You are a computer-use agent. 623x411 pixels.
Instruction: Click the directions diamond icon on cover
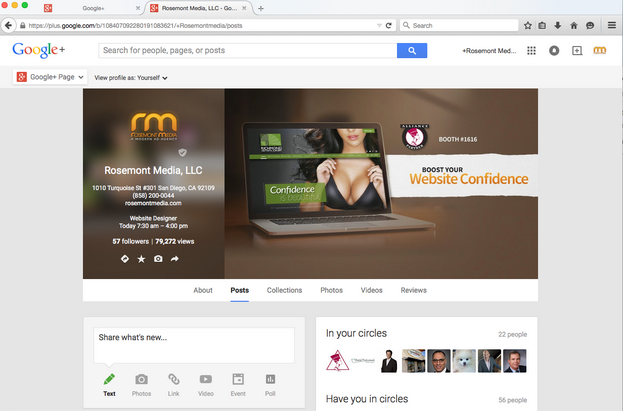125,259
